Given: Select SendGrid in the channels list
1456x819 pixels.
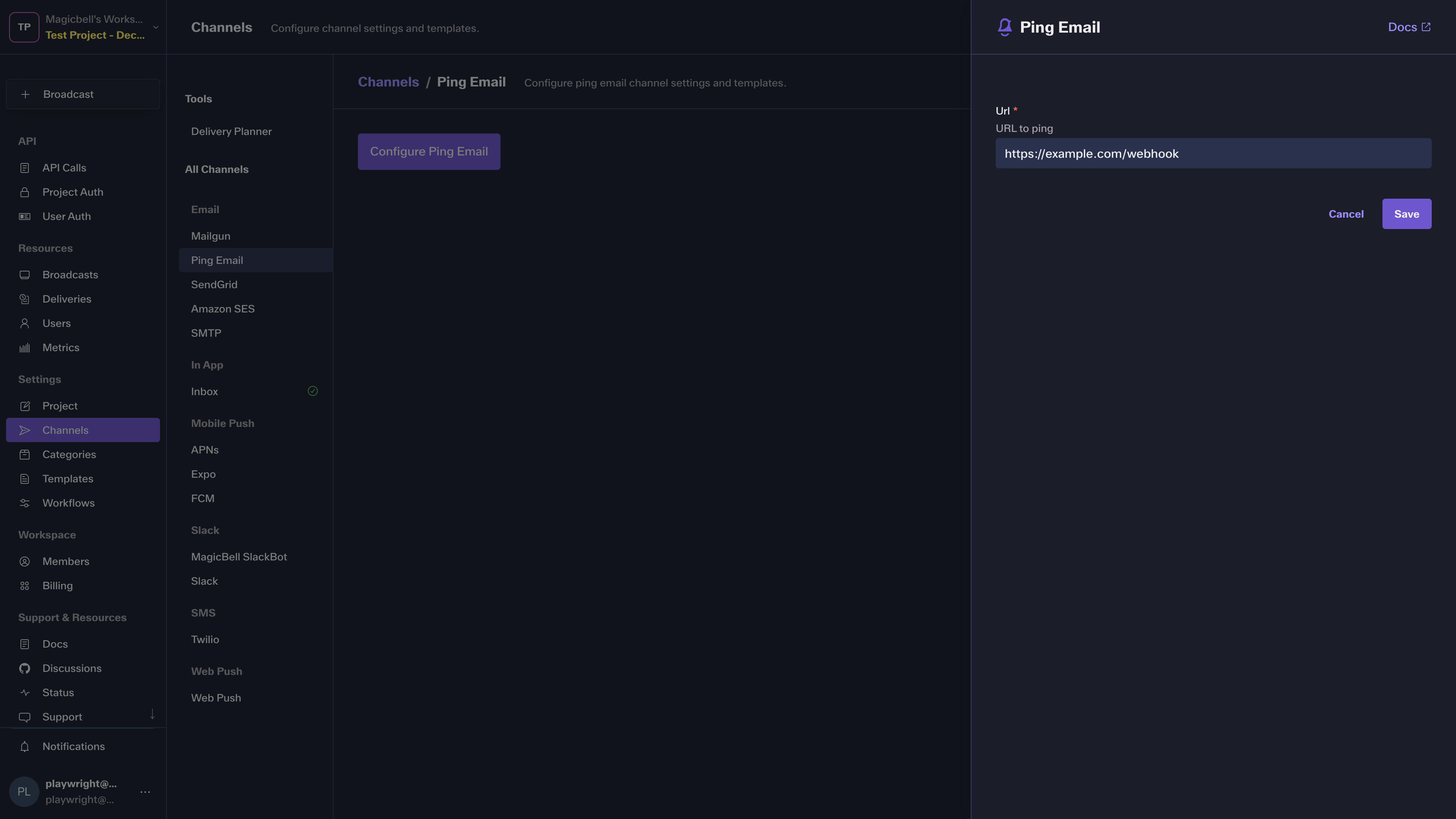Looking at the screenshot, I should point(214,284).
